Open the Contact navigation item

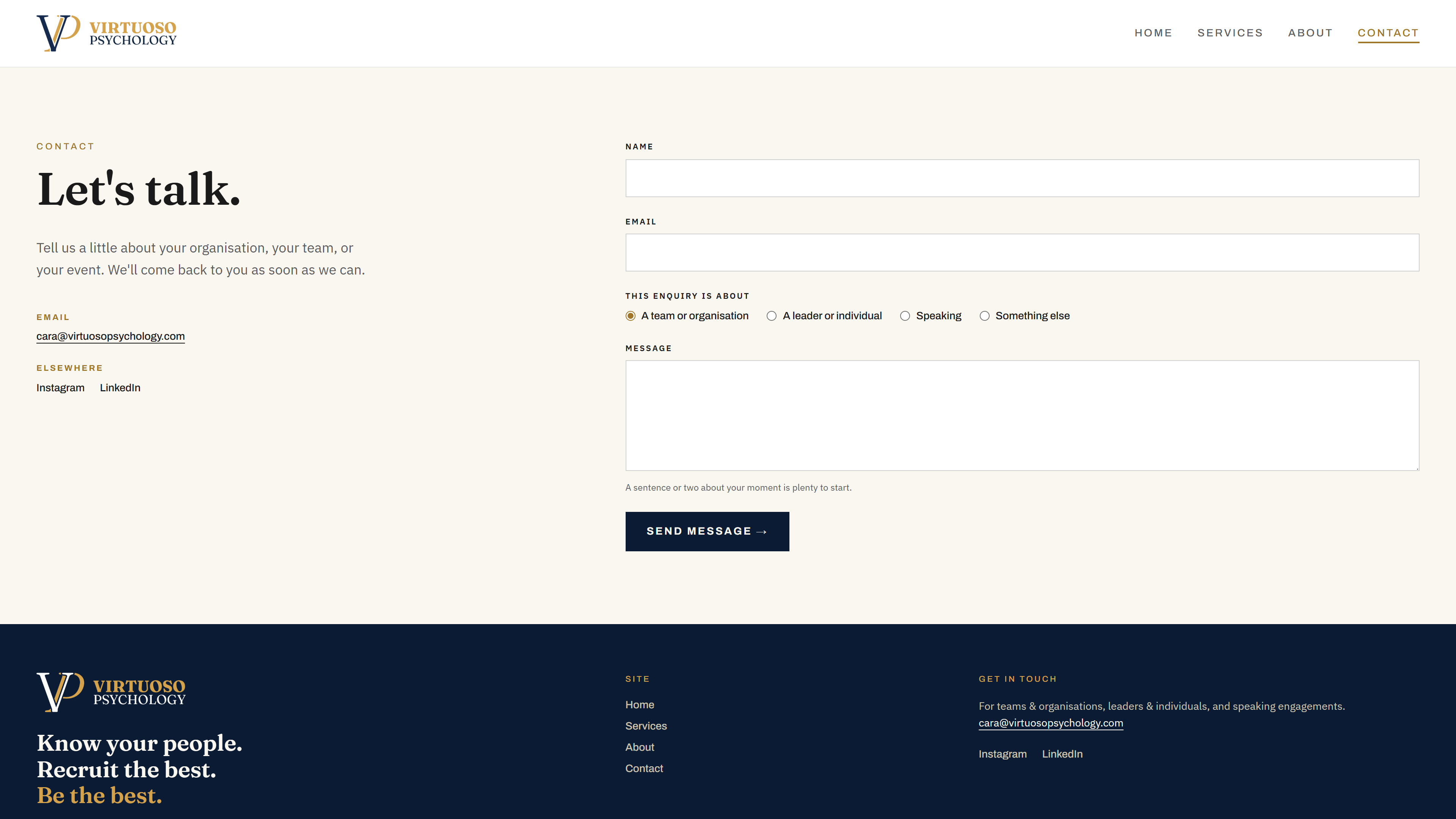click(1388, 33)
